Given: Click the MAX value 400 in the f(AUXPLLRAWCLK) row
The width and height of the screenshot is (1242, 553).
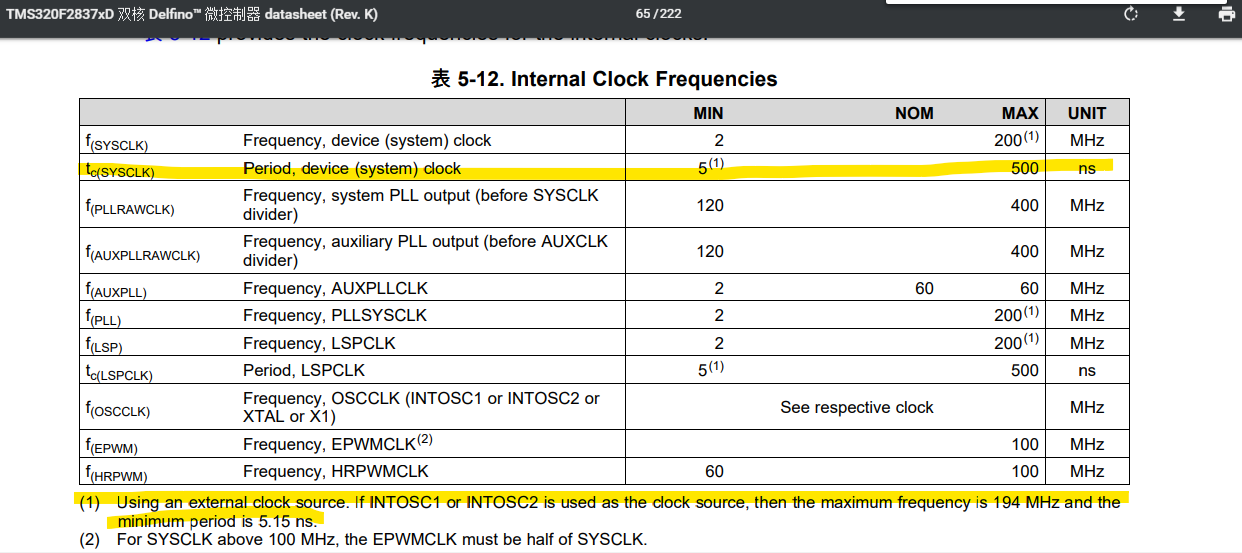Looking at the screenshot, I should pos(1025,251).
